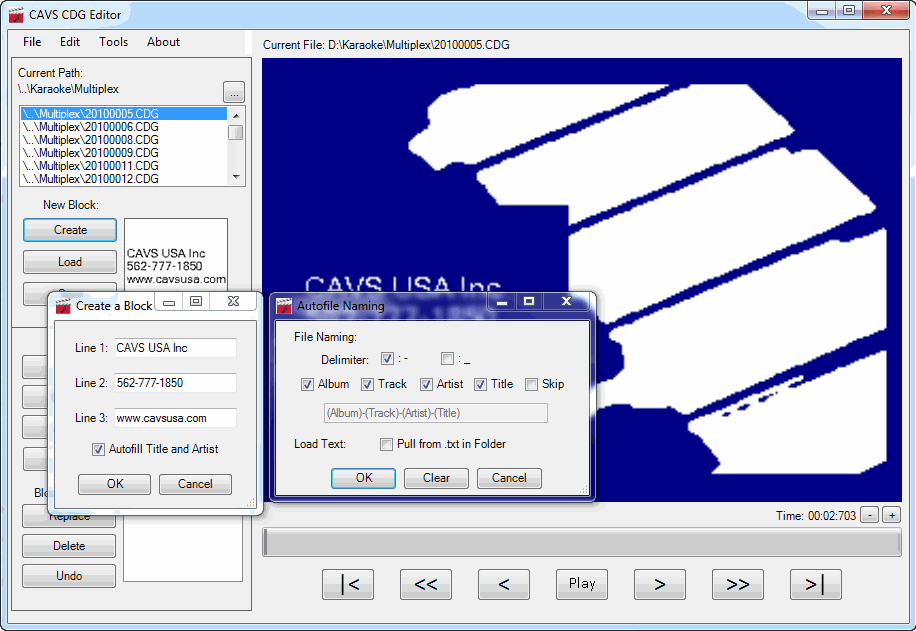Image resolution: width=916 pixels, height=631 pixels.
Task: Select 20100008.CDG in file list
Action: click(x=124, y=140)
